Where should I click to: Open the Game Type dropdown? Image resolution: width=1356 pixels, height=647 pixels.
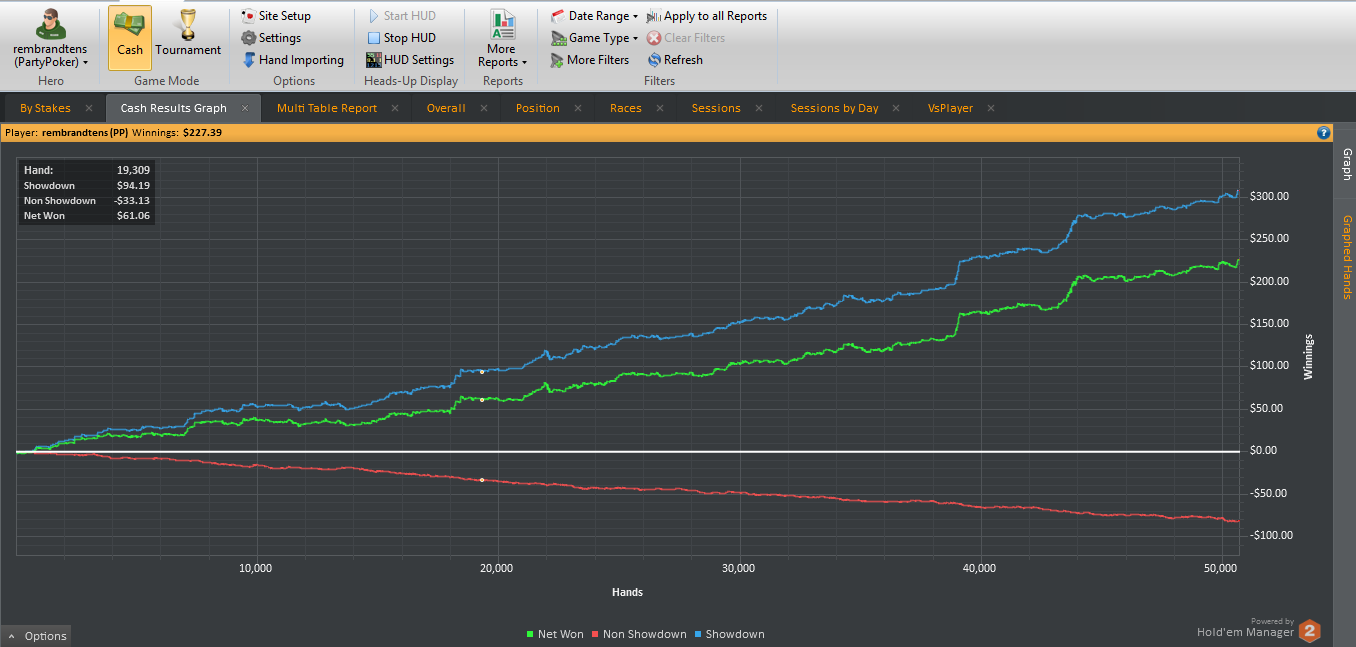(595, 38)
